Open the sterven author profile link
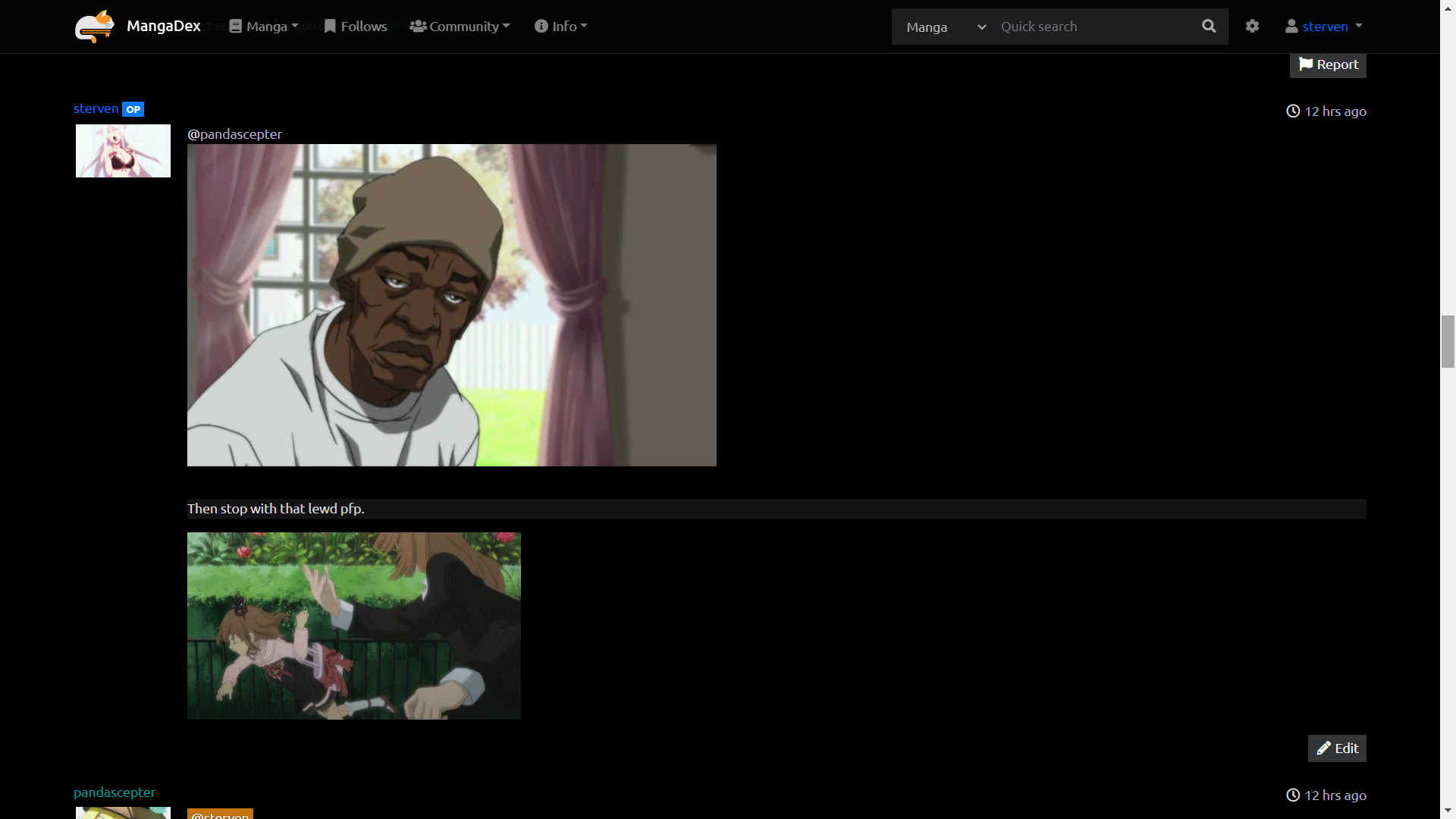This screenshot has height=819, width=1456. point(96,108)
